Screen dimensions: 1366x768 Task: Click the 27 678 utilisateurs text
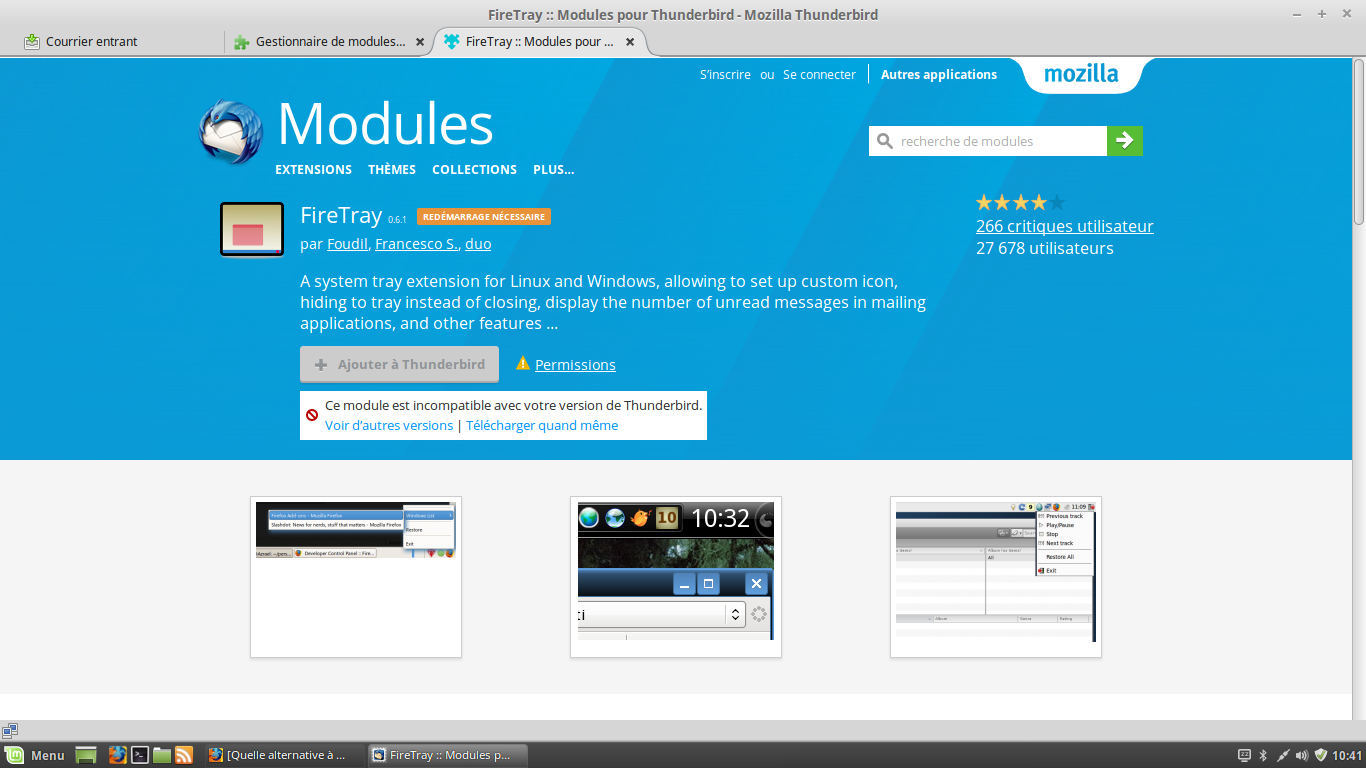point(1045,248)
